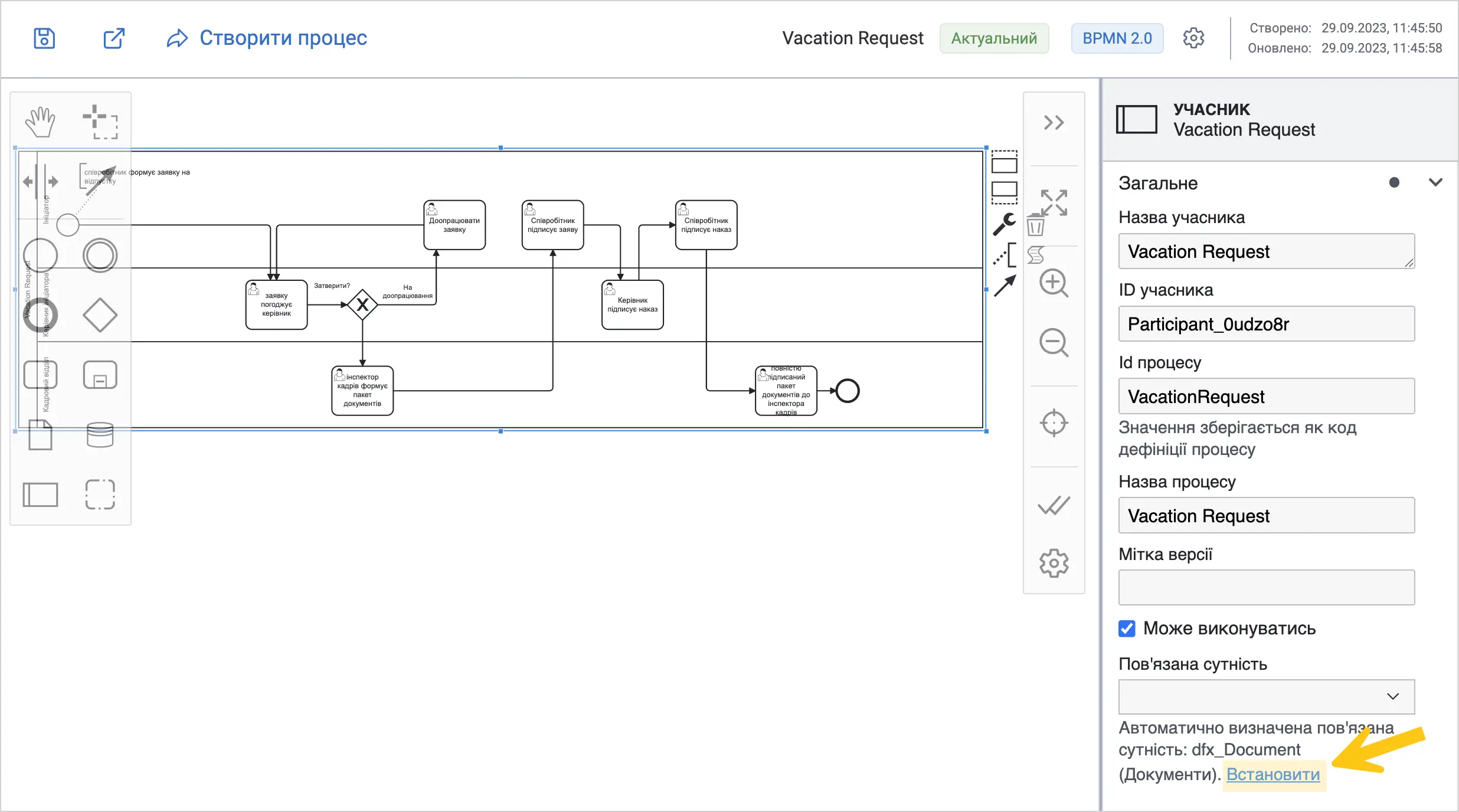Pick the pool/participant shape
Image resolution: width=1459 pixels, height=812 pixels.
(x=40, y=495)
